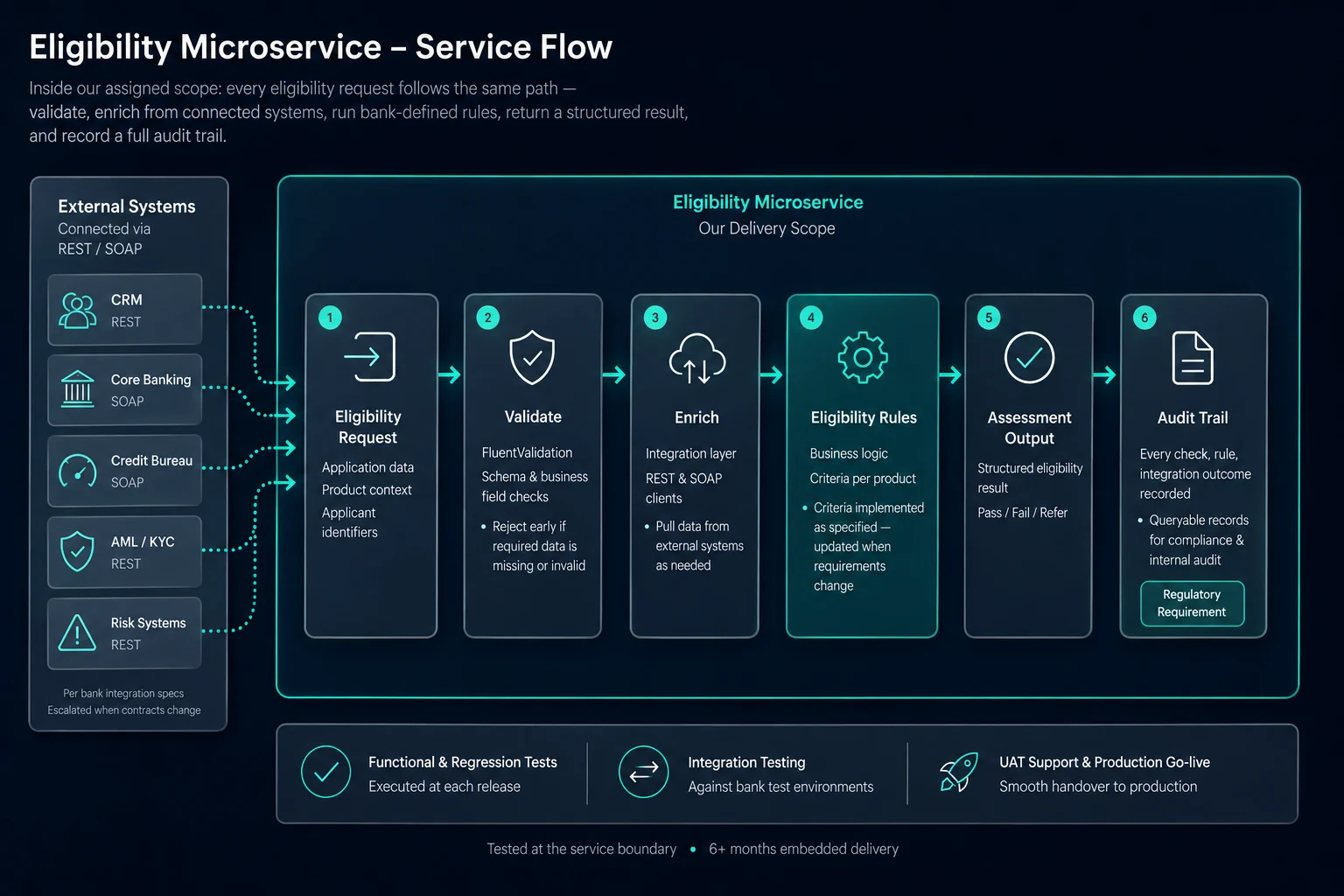Viewport: 1344px width, 896px height.
Task: Click the Integration Testing swap arrows icon
Action: pos(644,772)
